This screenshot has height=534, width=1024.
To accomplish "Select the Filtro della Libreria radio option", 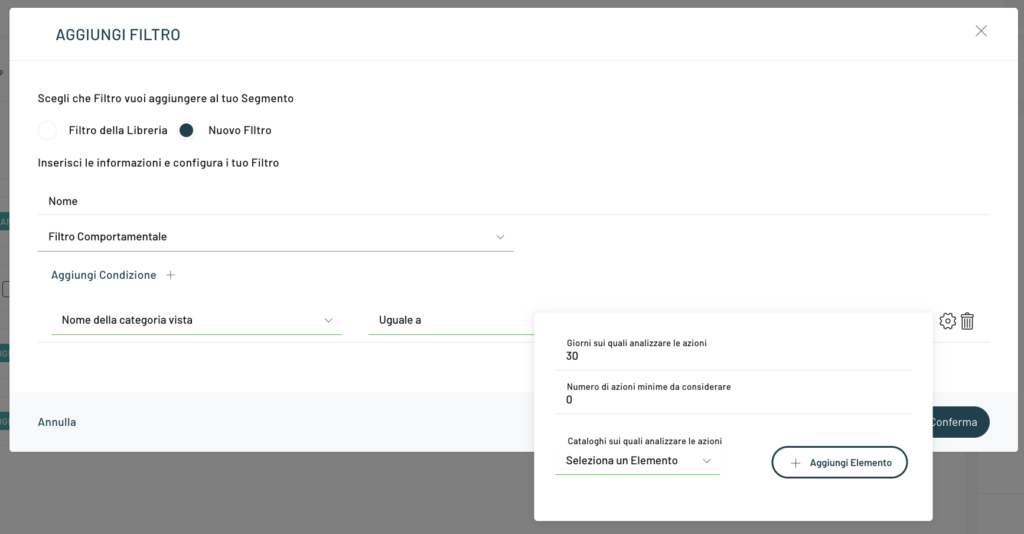I will tap(47, 130).
